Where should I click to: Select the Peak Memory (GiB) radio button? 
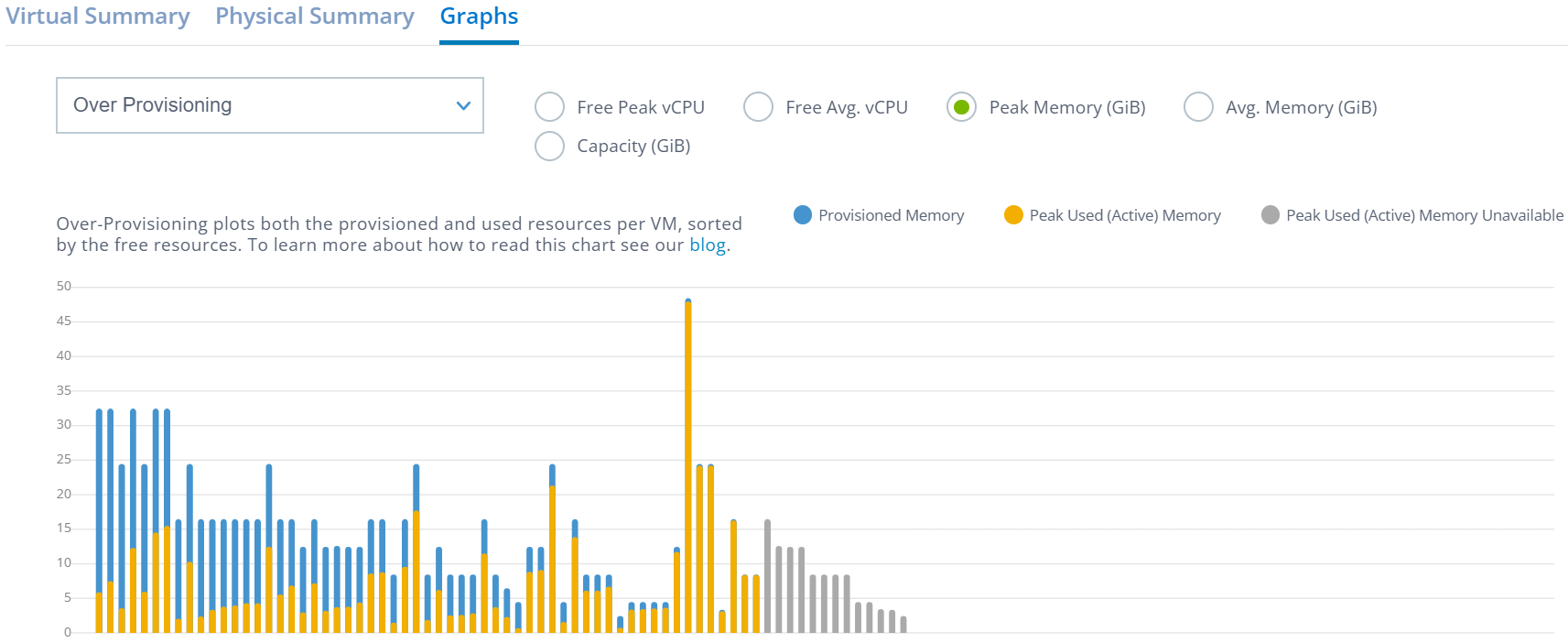tap(960, 107)
